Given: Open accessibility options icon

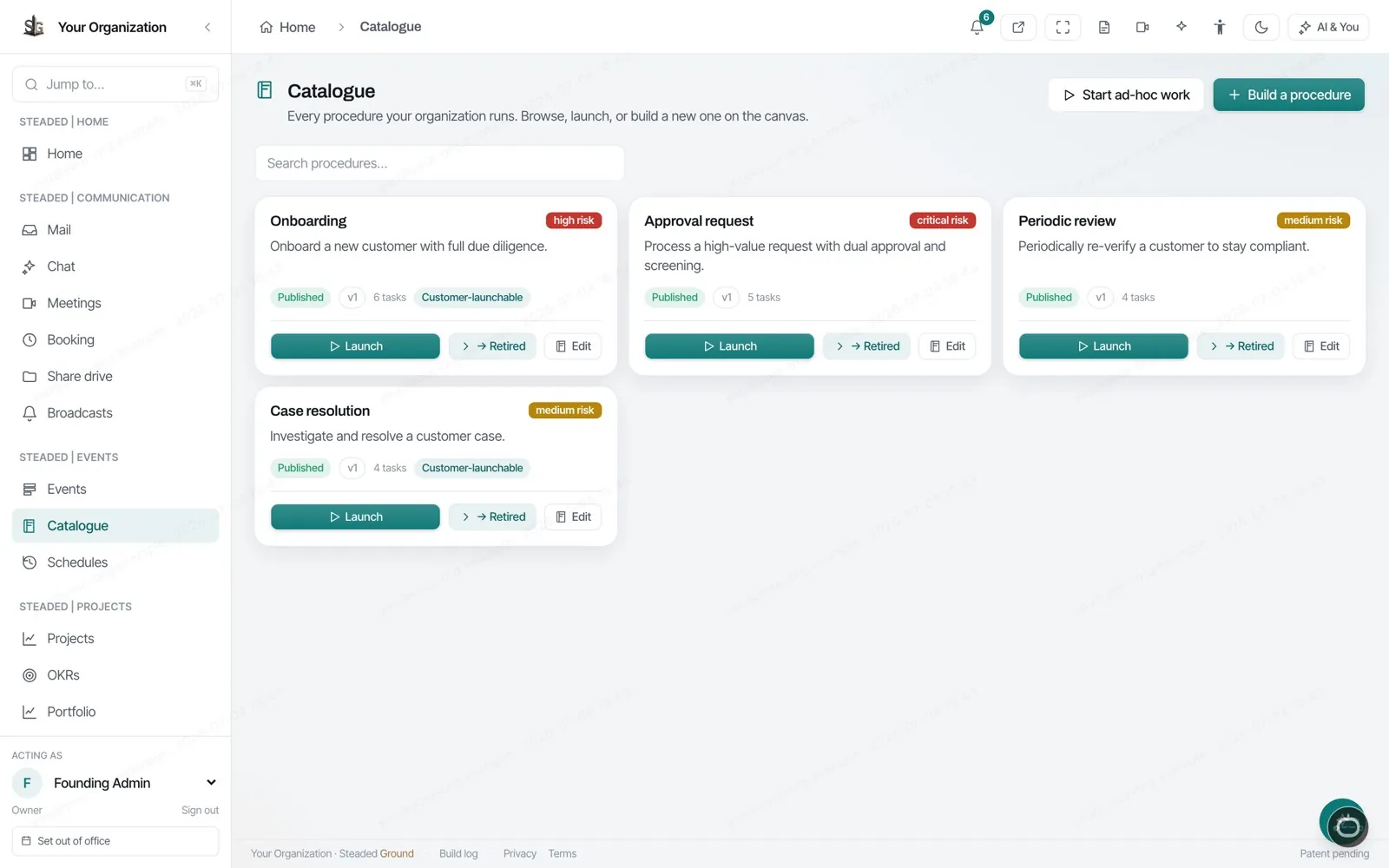Looking at the screenshot, I should [x=1220, y=27].
